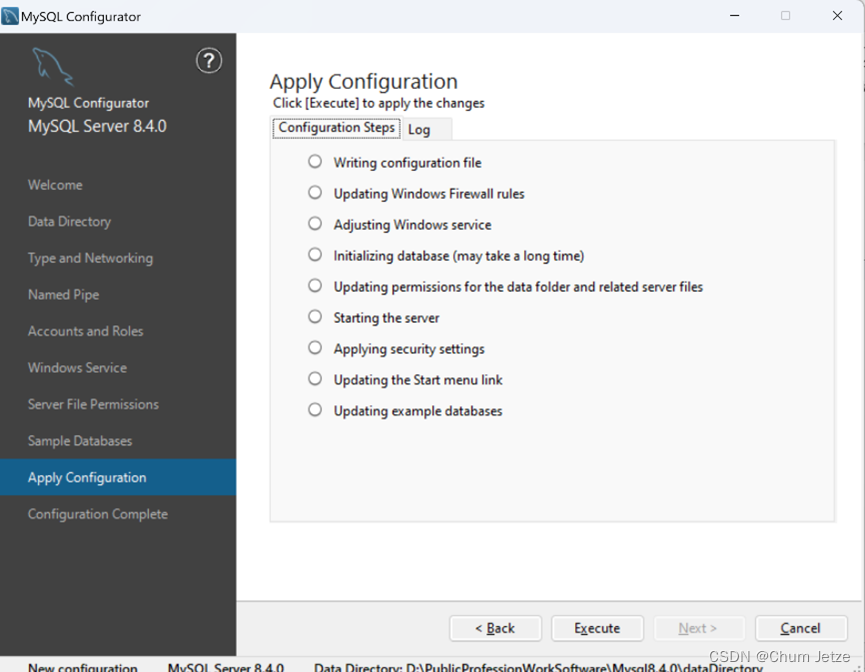
Task: Switch to the Log tab
Action: pyautogui.click(x=420, y=129)
